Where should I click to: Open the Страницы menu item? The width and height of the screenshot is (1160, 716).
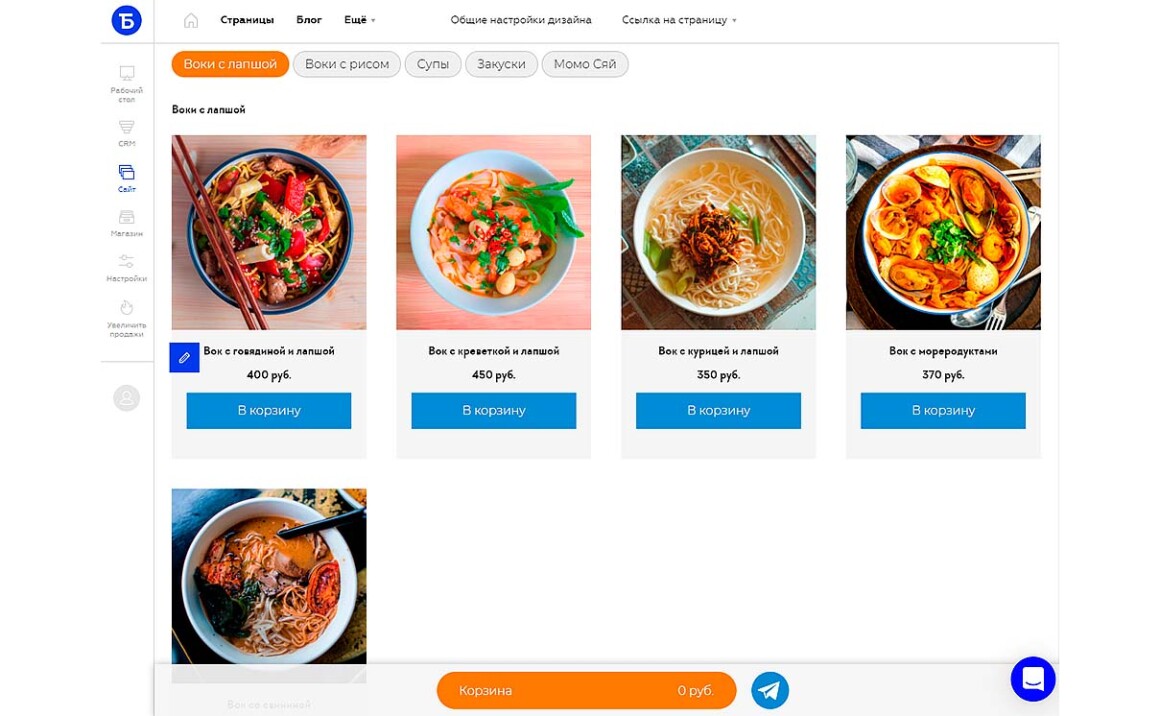click(x=247, y=20)
